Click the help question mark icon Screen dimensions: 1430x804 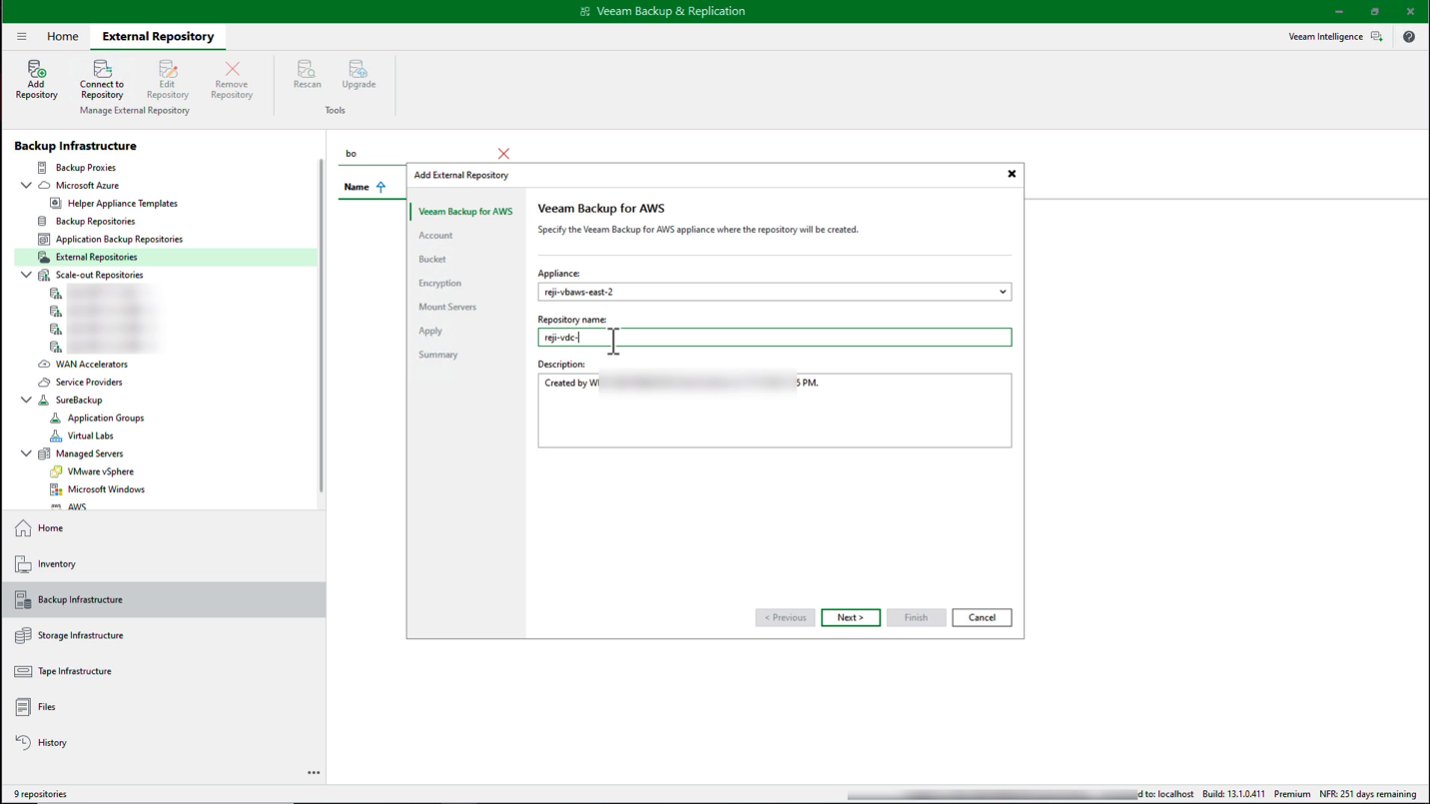[x=1408, y=36]
